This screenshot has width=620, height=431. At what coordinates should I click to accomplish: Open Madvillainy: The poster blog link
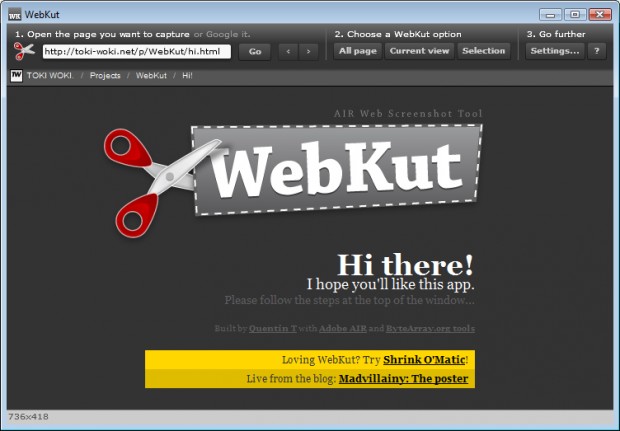coord(403,379)
